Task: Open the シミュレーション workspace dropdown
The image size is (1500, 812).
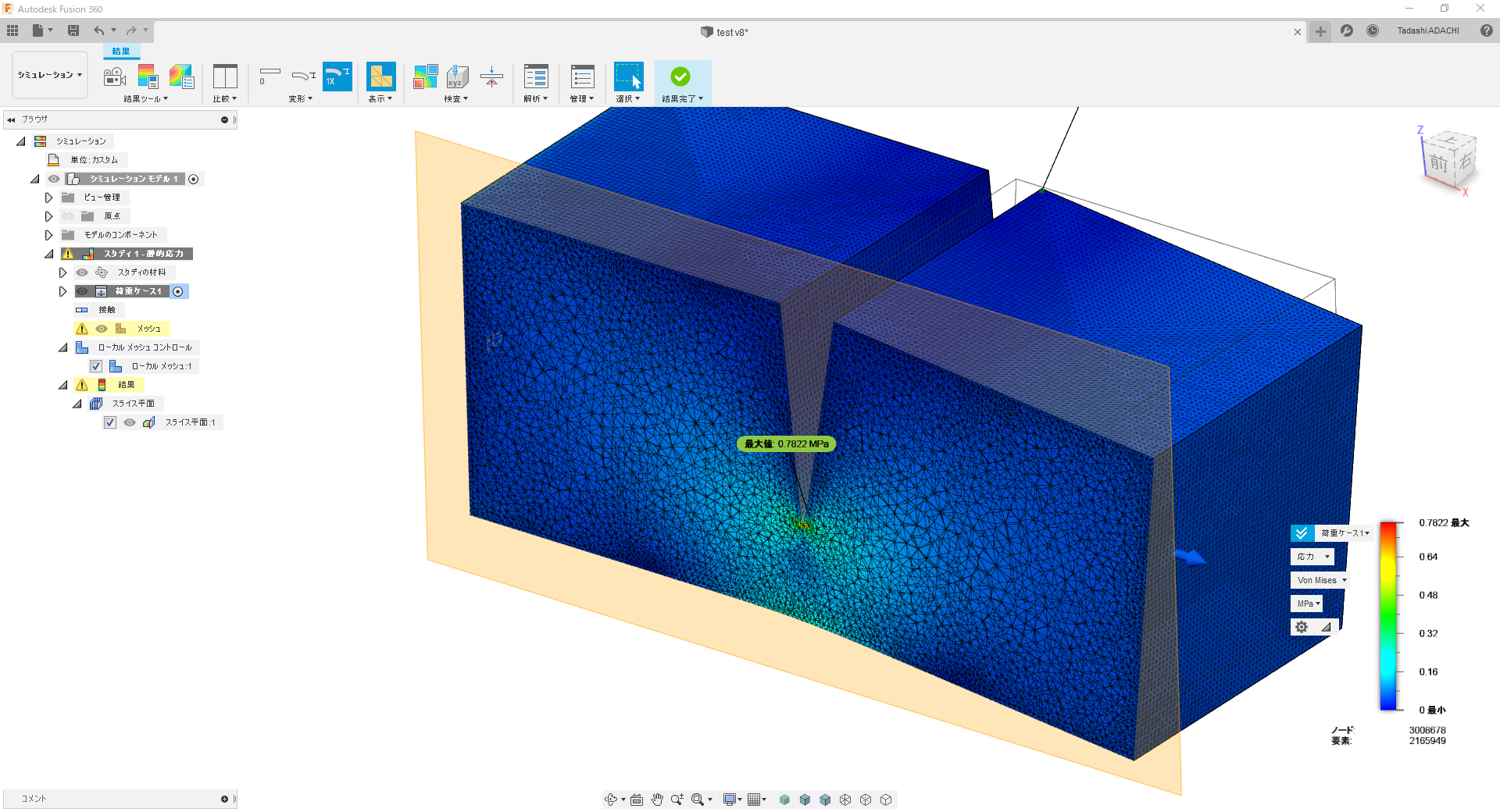Action: [x=50, y=75]
